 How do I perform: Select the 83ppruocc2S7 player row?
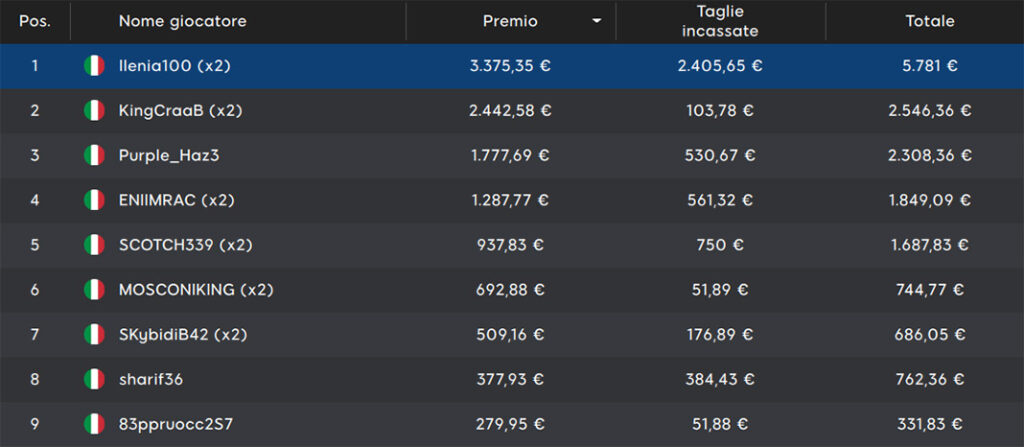click(512, 424)
